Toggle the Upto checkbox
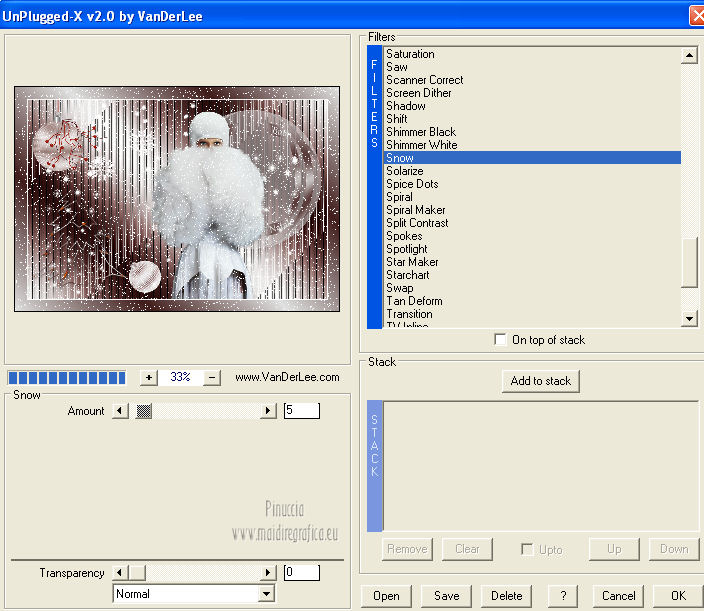The image size is (704, 611). pos(527,549)
